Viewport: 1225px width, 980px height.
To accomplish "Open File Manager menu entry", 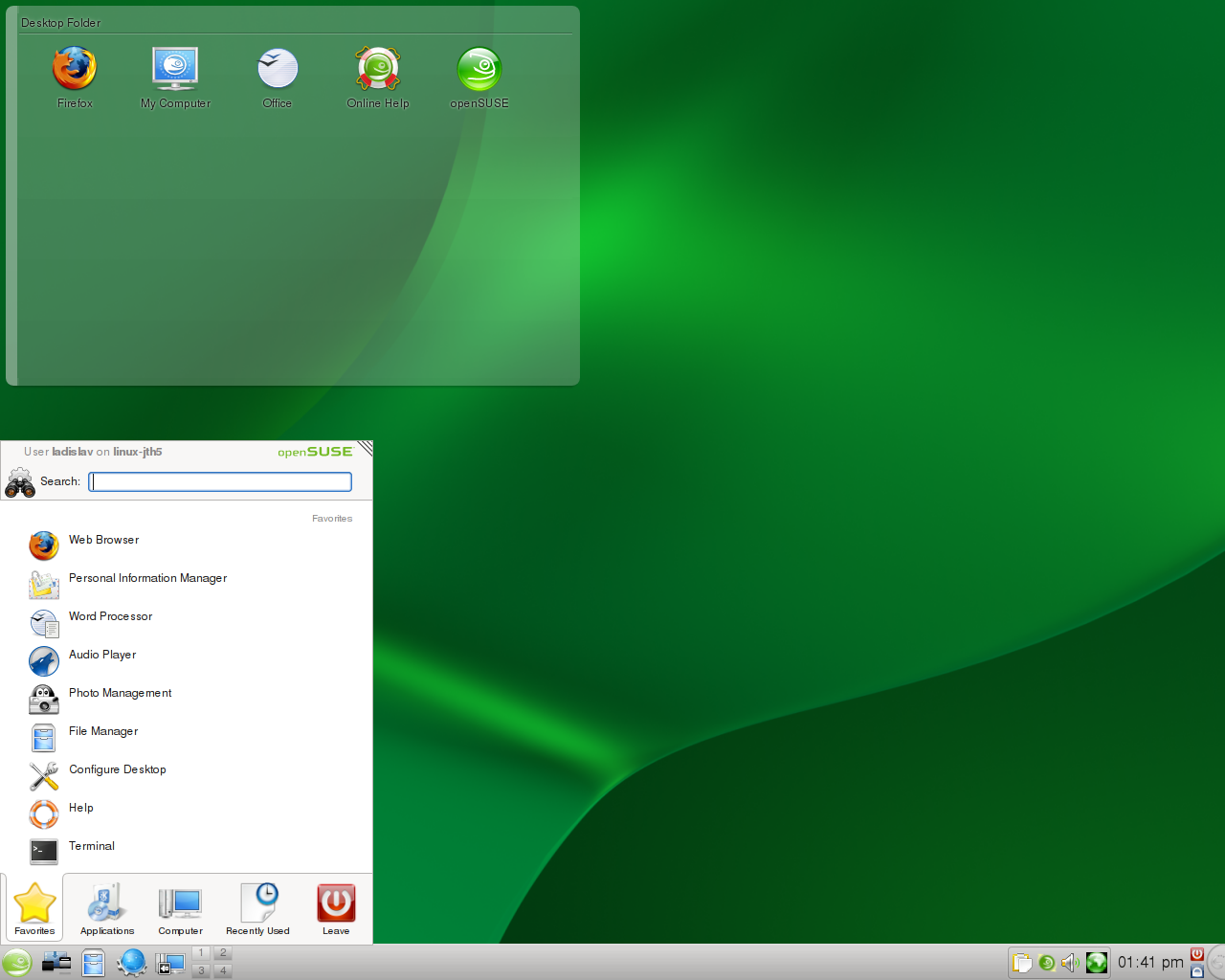I will pyautogui.click(x=187, y=737).
